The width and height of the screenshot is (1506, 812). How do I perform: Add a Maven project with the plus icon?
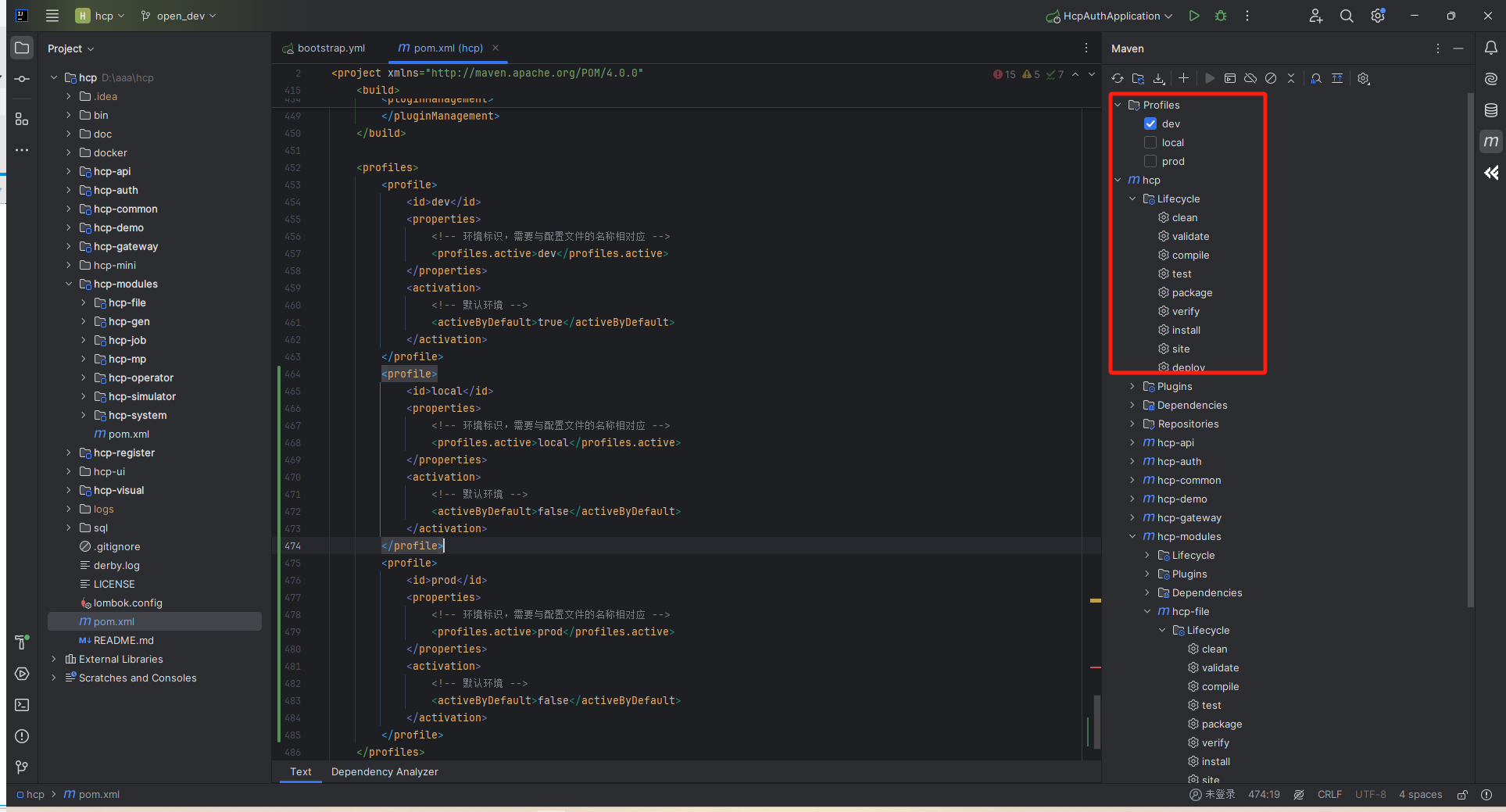click(1183, 78)
